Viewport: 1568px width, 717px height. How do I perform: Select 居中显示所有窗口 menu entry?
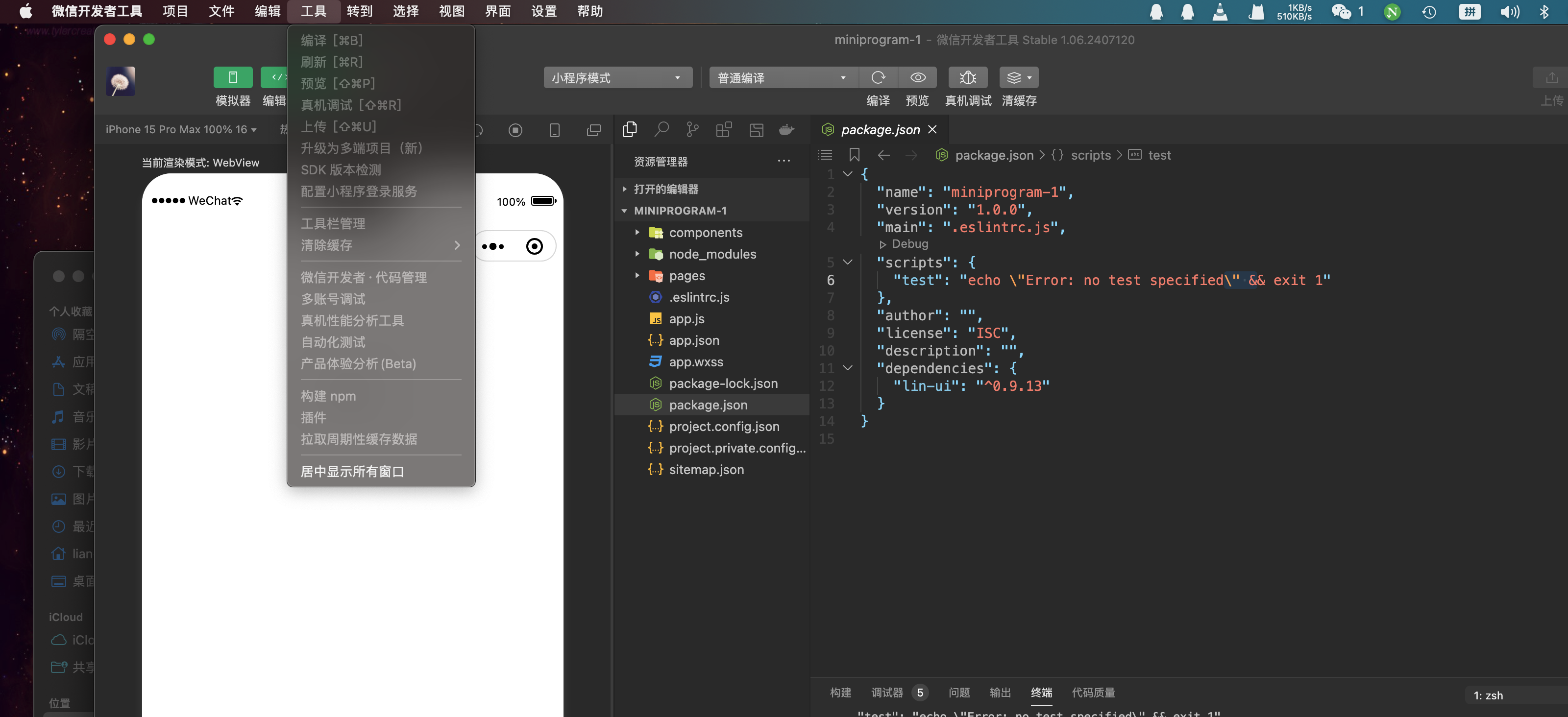[x=352, y=471]
